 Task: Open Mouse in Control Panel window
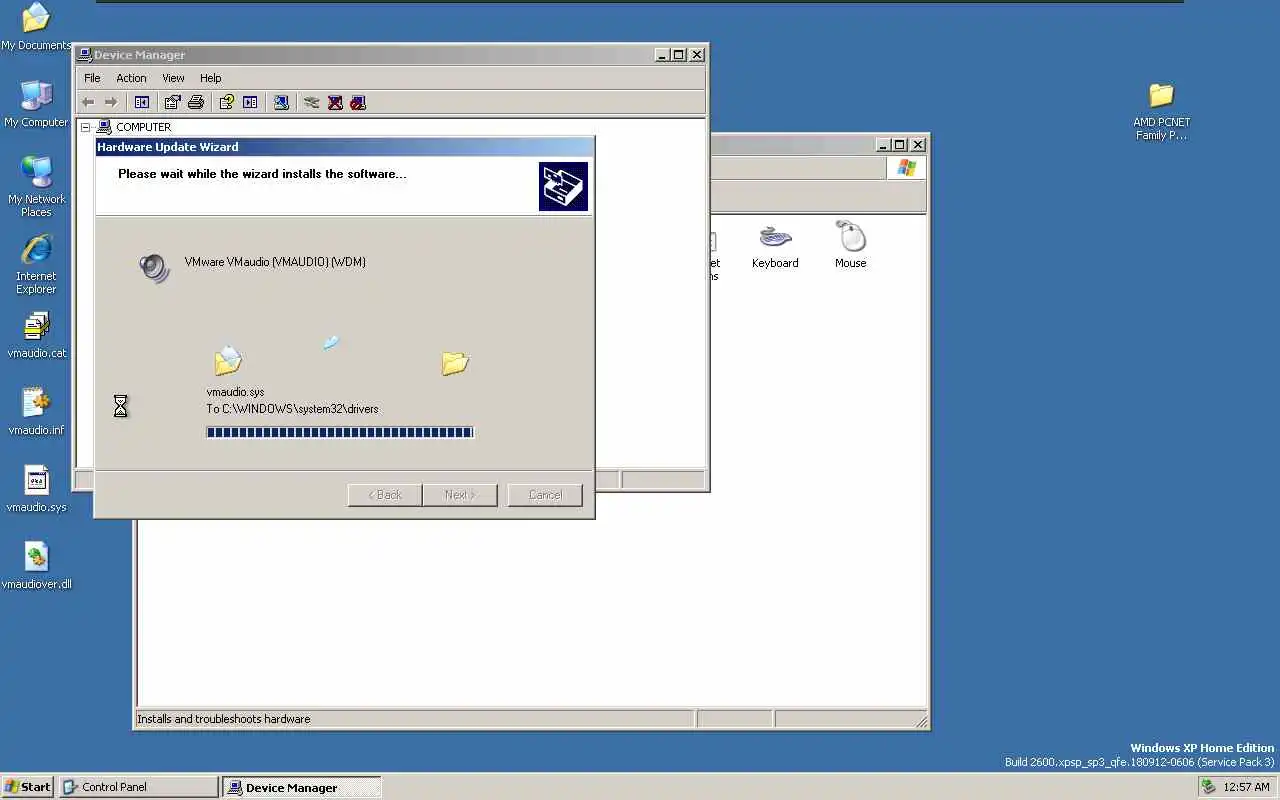coord(851,247)
